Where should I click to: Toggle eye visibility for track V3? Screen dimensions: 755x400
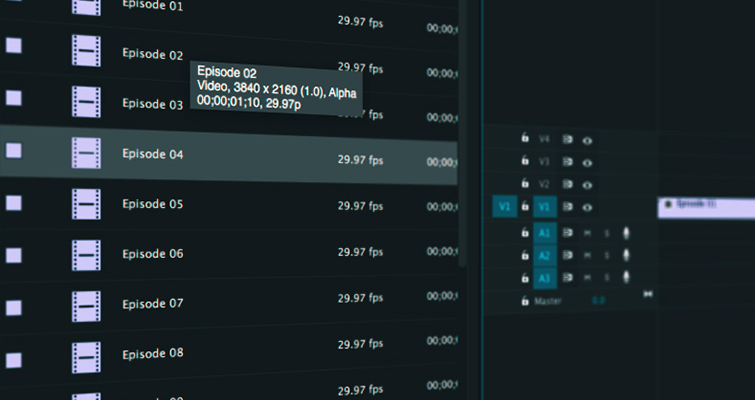pos(587,162)
